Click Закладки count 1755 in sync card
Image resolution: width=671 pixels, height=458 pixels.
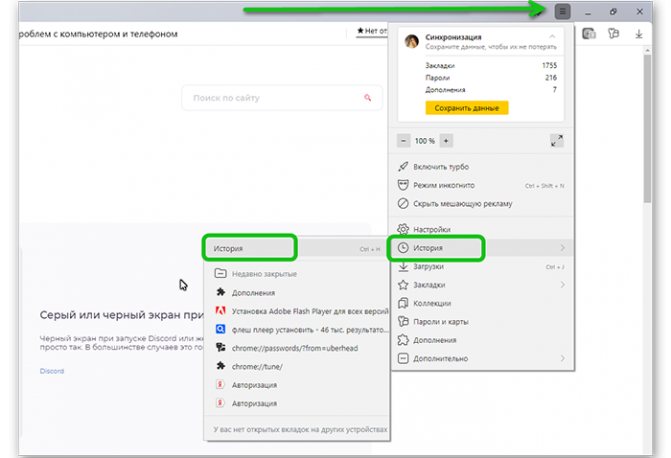(x=549, y=65)
